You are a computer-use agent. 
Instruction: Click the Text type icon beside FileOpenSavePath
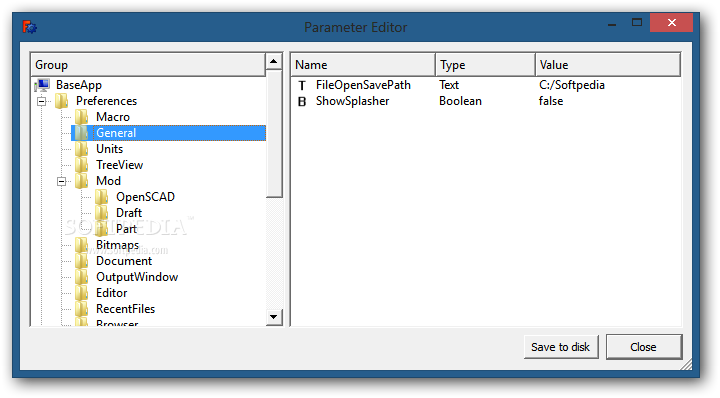click(x=302, y=85)
